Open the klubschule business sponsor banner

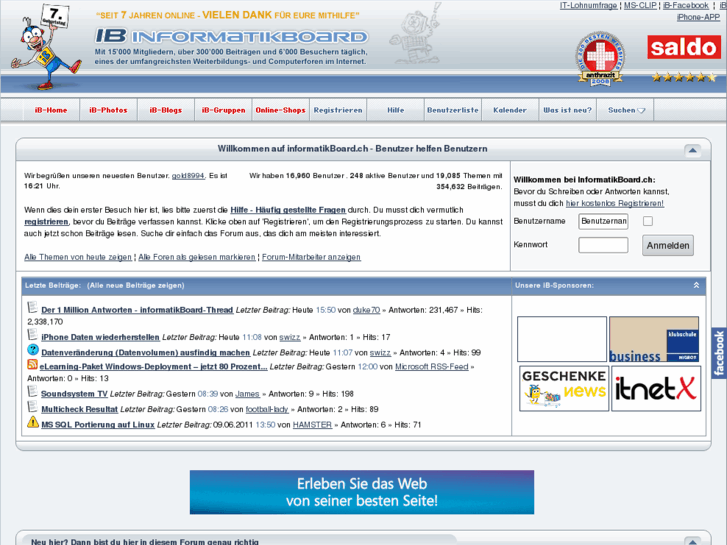654,339
